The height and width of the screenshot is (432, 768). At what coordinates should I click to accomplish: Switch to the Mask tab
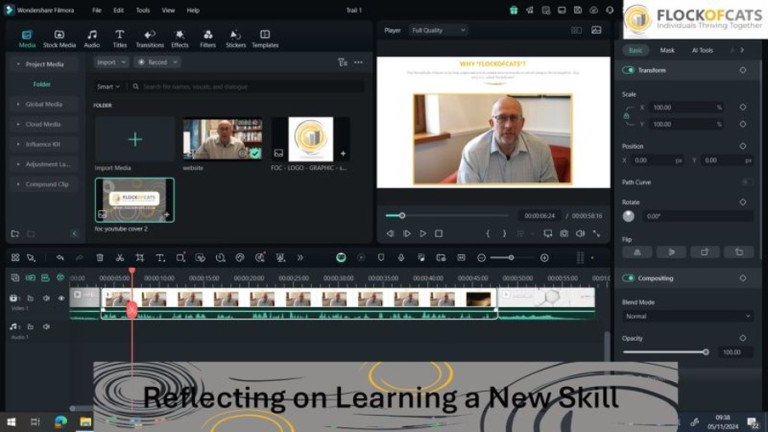point(667,50)
